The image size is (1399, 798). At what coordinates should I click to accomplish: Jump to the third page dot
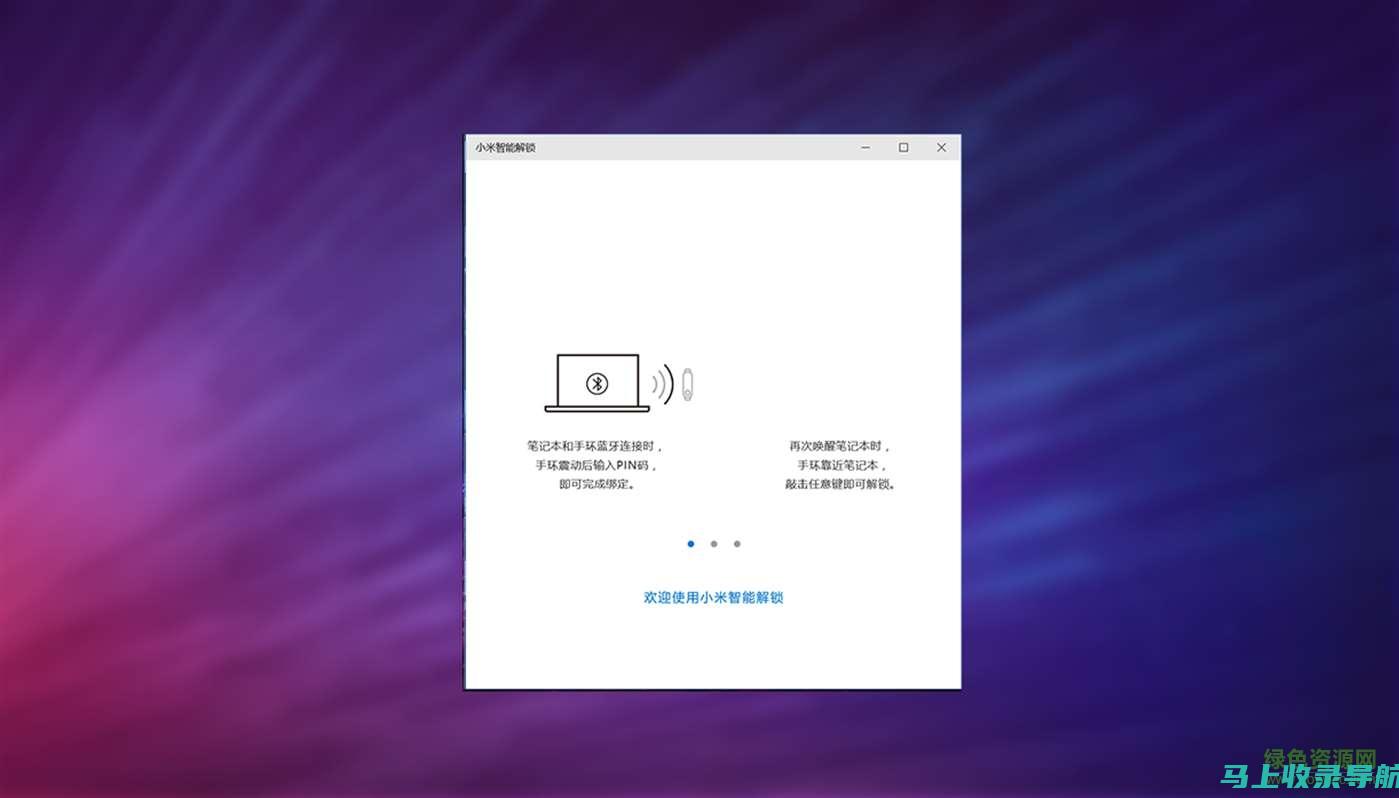pos(737,544)
